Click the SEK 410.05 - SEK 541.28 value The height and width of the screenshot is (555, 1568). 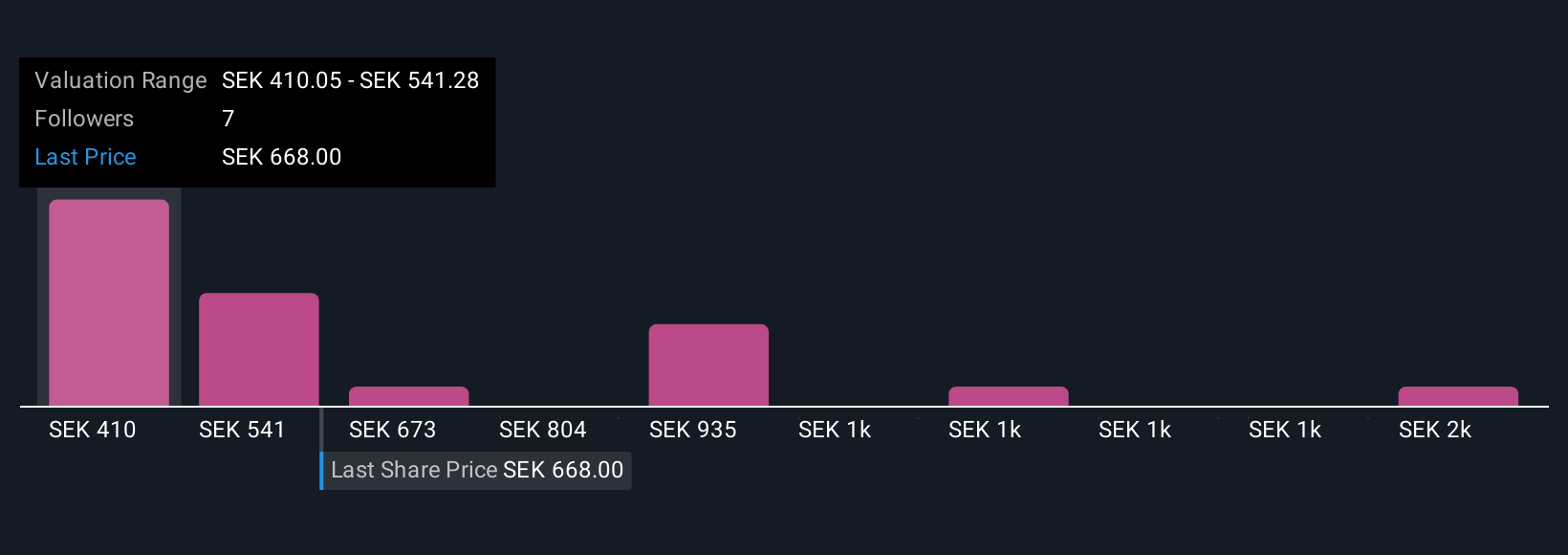[x=351, y=80]
